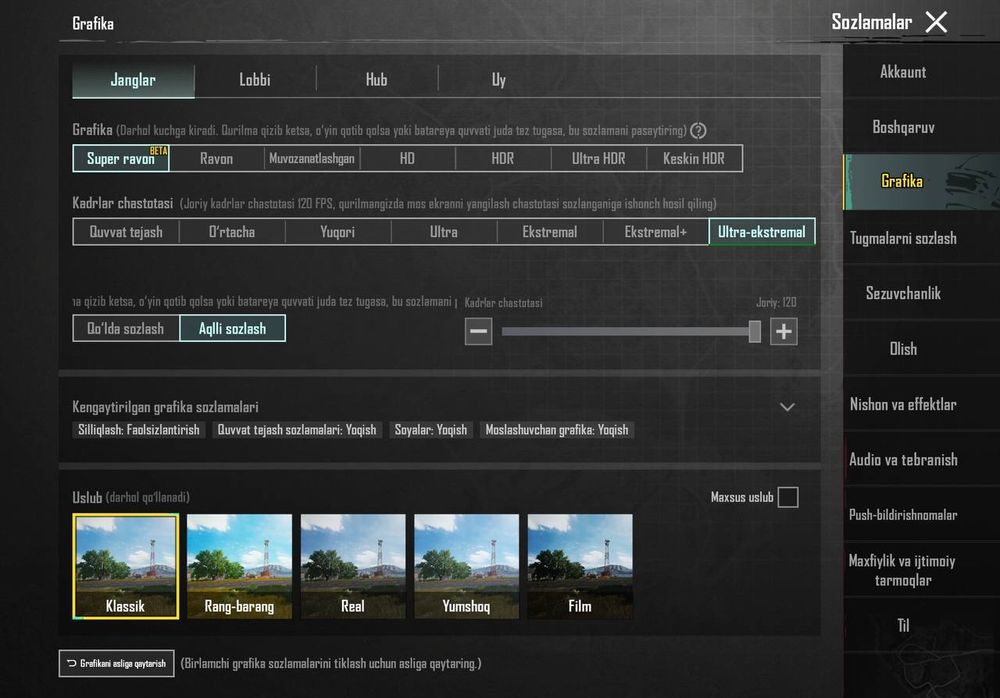This screenshot has height=698, width=1000.
Task: Select Super ravon graphics quality
Action: pos(121,158)
